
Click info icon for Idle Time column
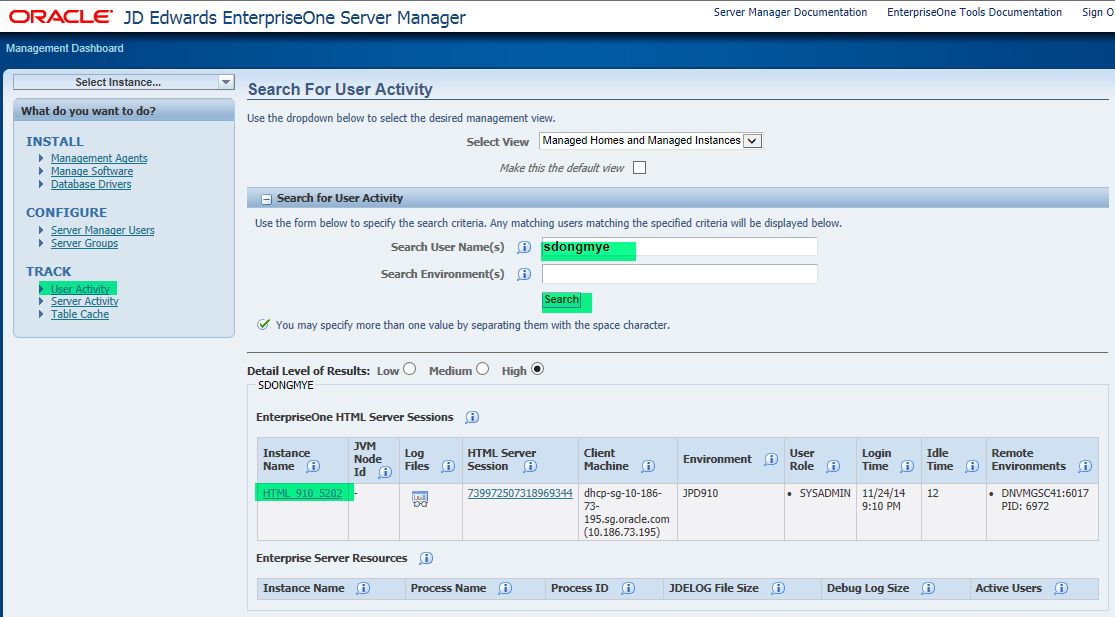[972, 466]
